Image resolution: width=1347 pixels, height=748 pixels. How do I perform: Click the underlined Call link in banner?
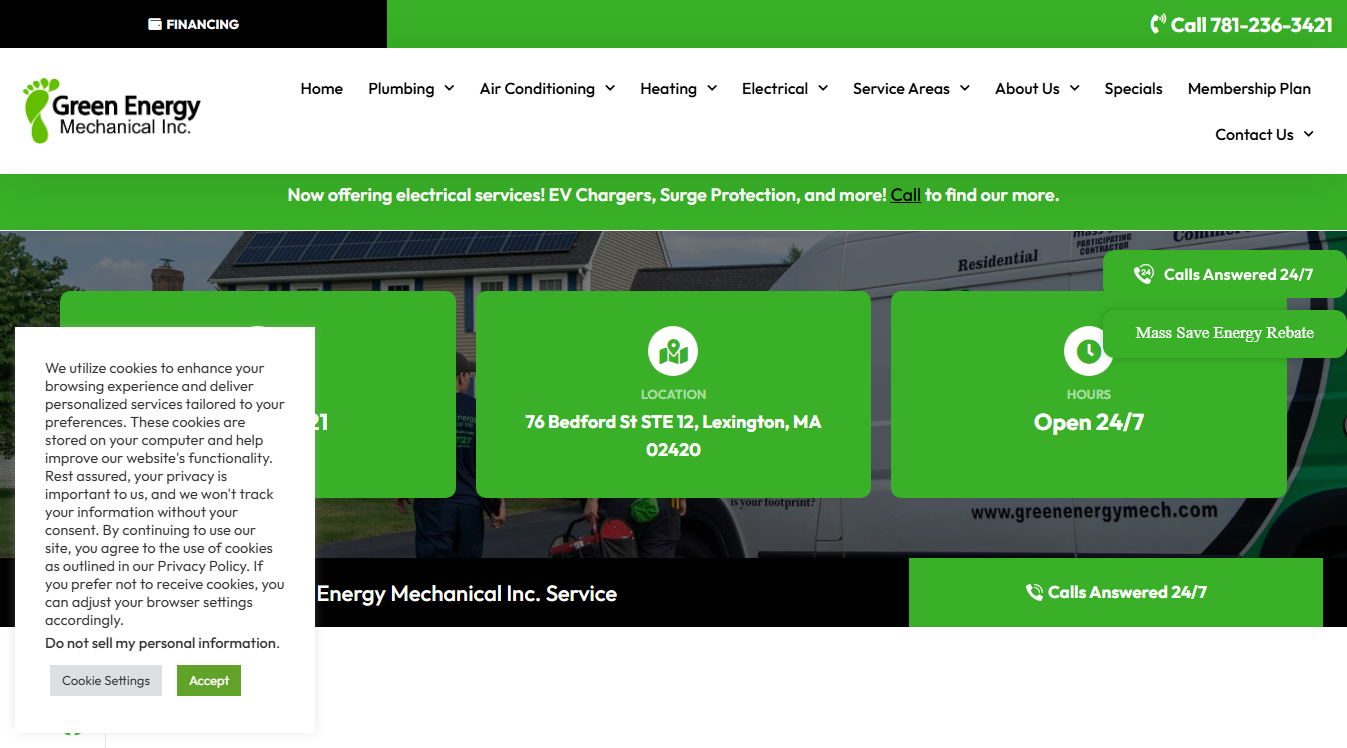click(905, 195)
